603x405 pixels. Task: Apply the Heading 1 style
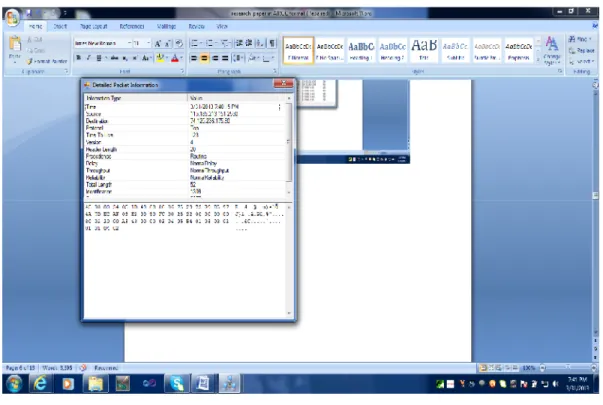[361, 50]
